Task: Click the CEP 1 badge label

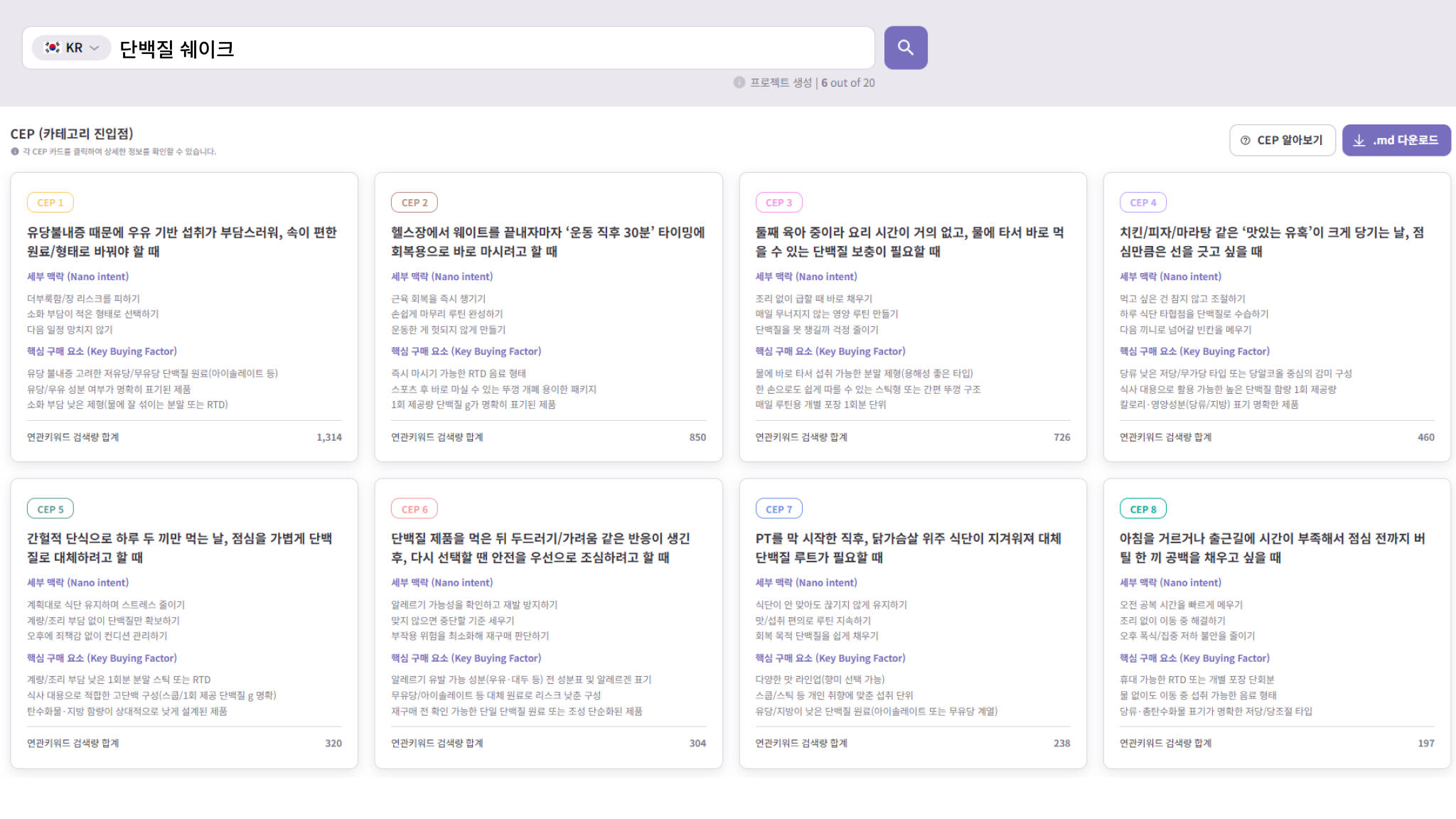Action: pyautogui.click(x=50, y=203)
